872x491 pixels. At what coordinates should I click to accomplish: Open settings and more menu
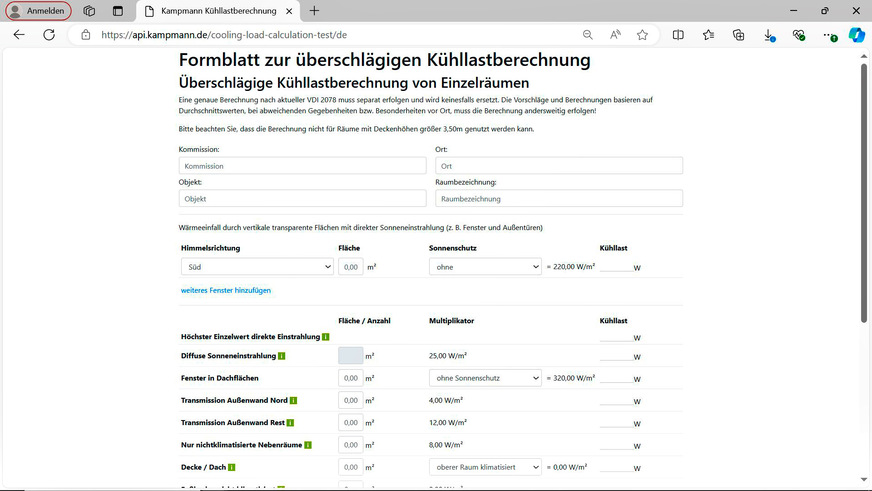pos(830,35)
